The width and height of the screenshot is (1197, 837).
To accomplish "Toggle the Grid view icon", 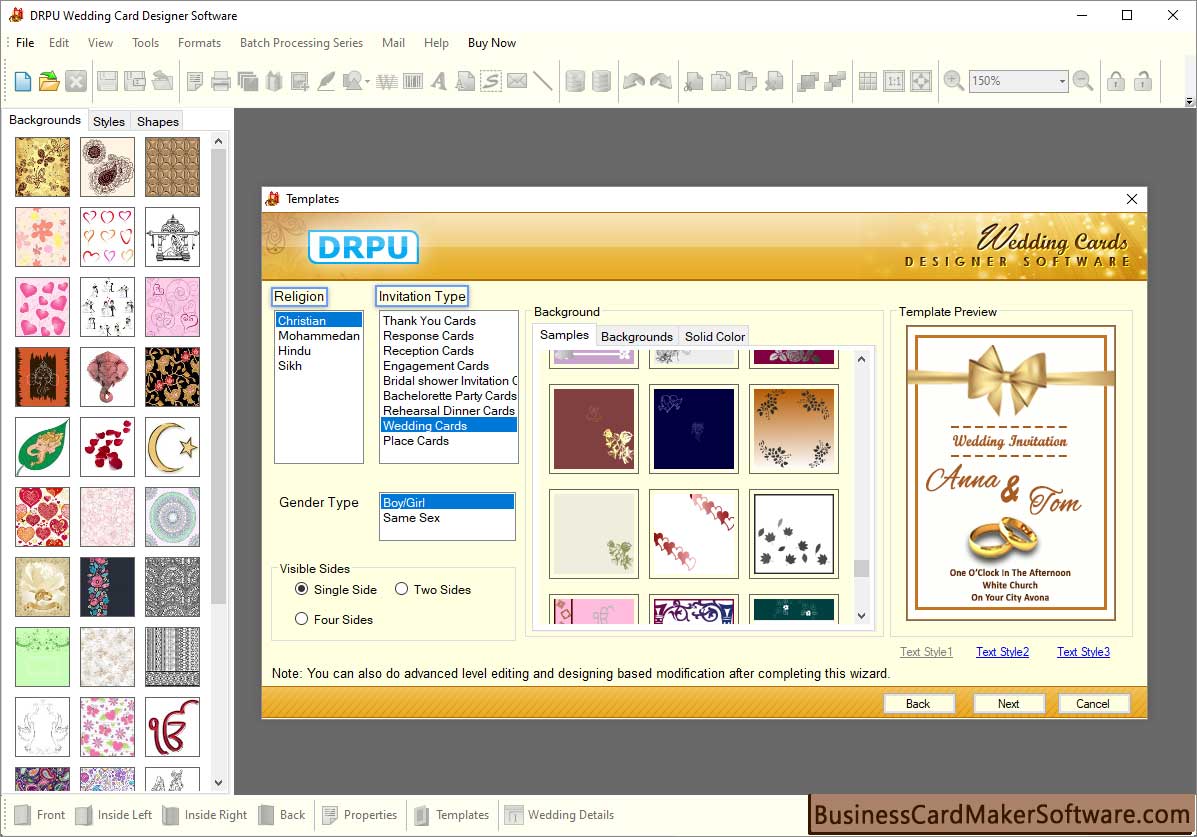I will (868, 81).
